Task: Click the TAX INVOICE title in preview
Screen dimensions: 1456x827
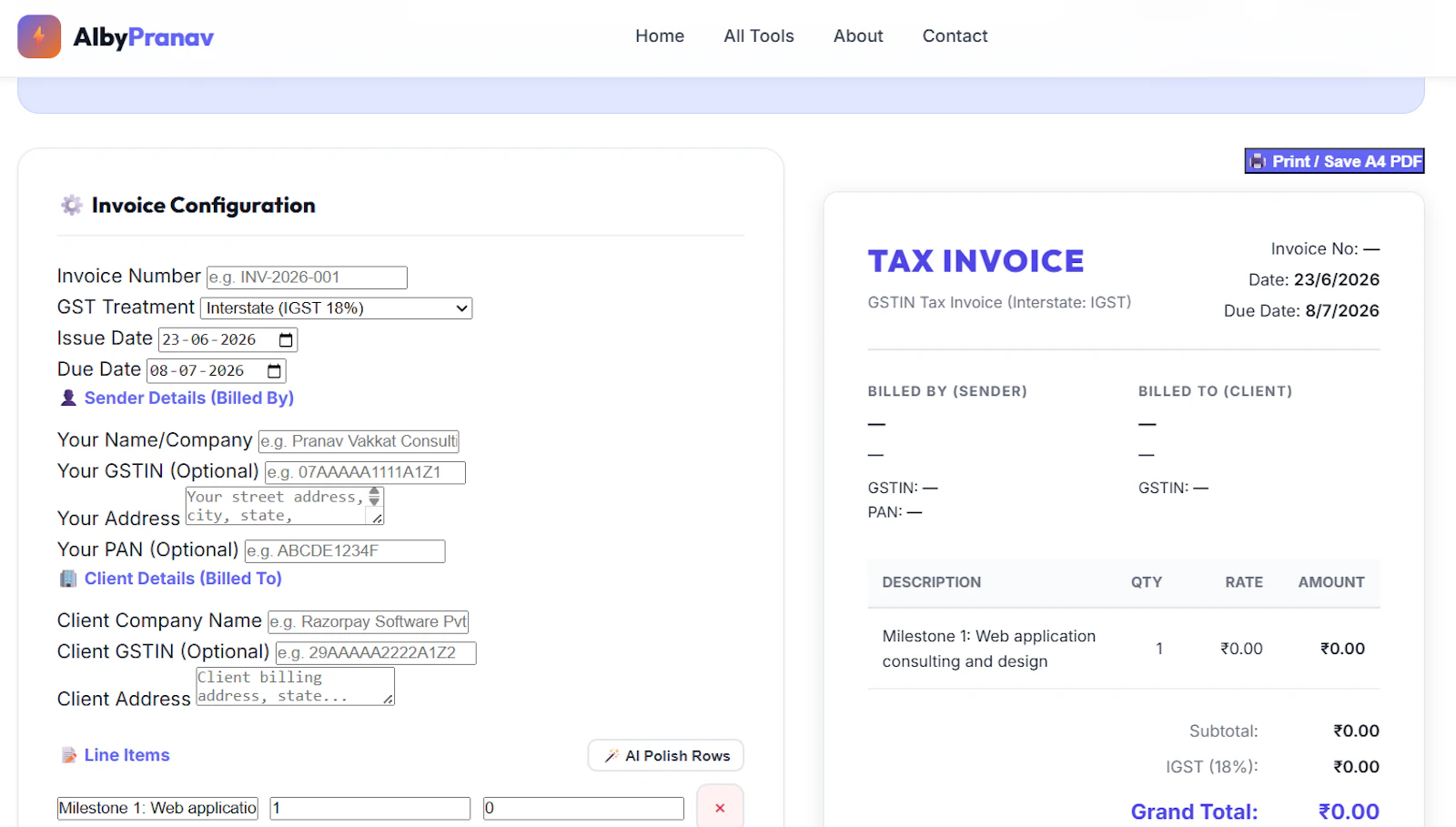Action: pos(976,261)
